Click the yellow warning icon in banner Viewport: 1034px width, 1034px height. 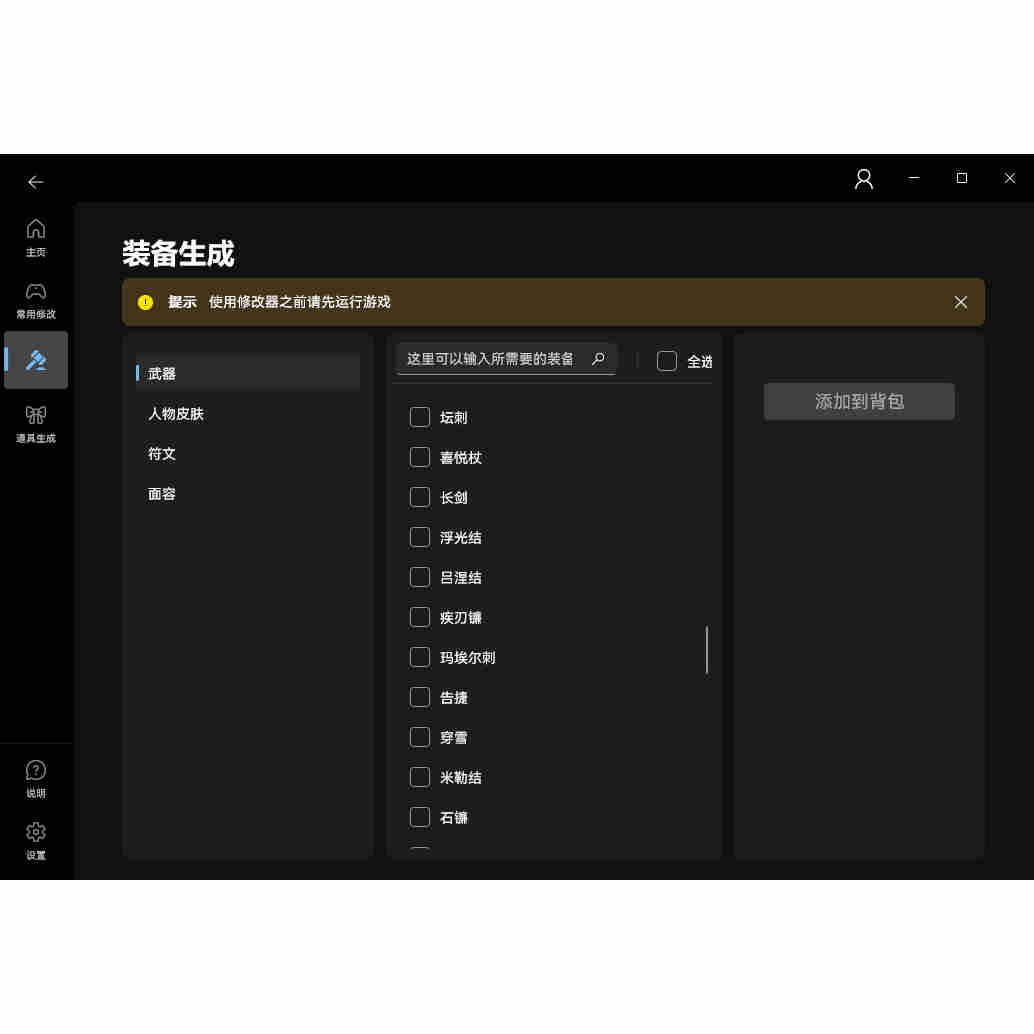(x=145, y=302)
